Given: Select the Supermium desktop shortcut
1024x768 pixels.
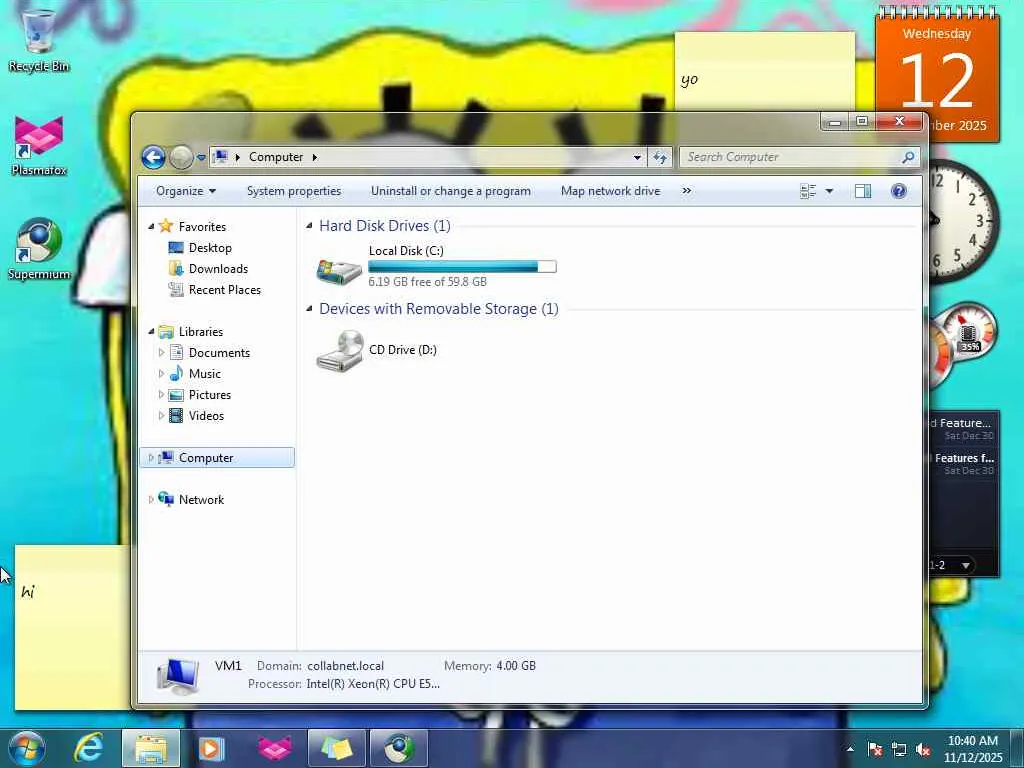Looking at the screenshot, I should click(39, 249).
